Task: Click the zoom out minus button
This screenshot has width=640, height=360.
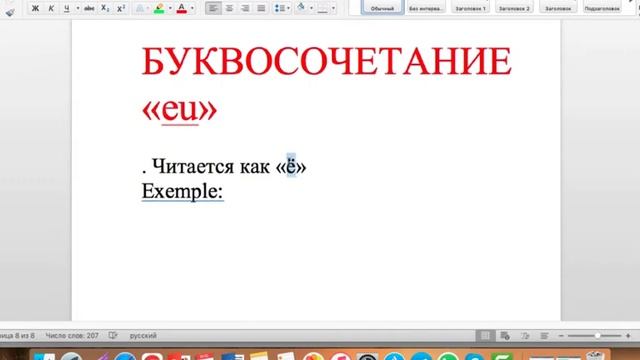Action: [561, 336]
